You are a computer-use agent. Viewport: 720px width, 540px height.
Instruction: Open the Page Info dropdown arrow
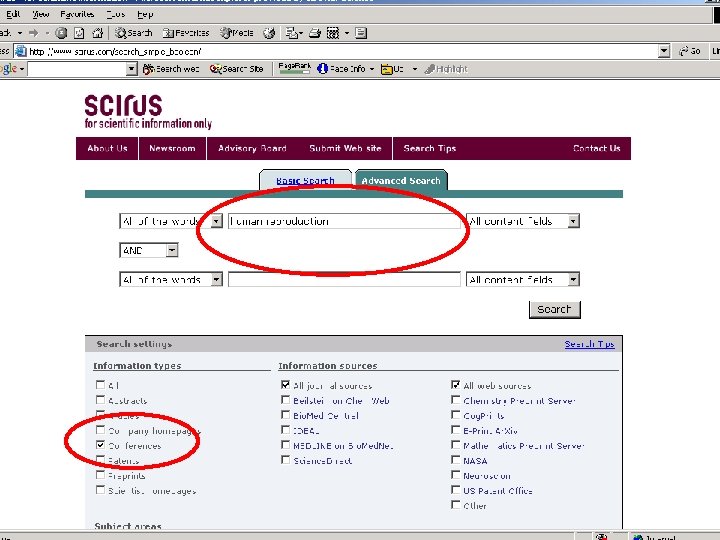[372, 69]
